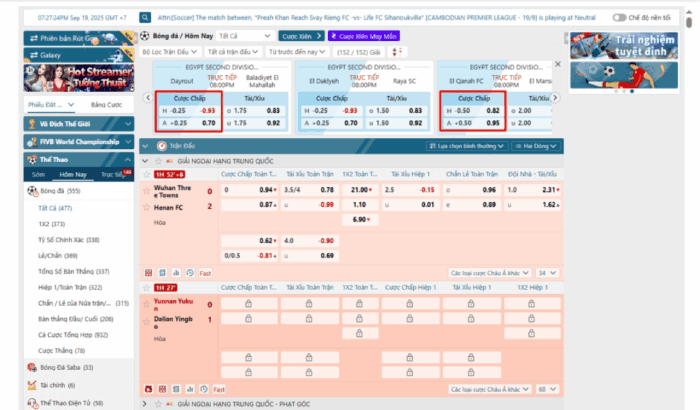
Task: Open Cá Cược Tổng Hợp (932)
Action: 73,335
